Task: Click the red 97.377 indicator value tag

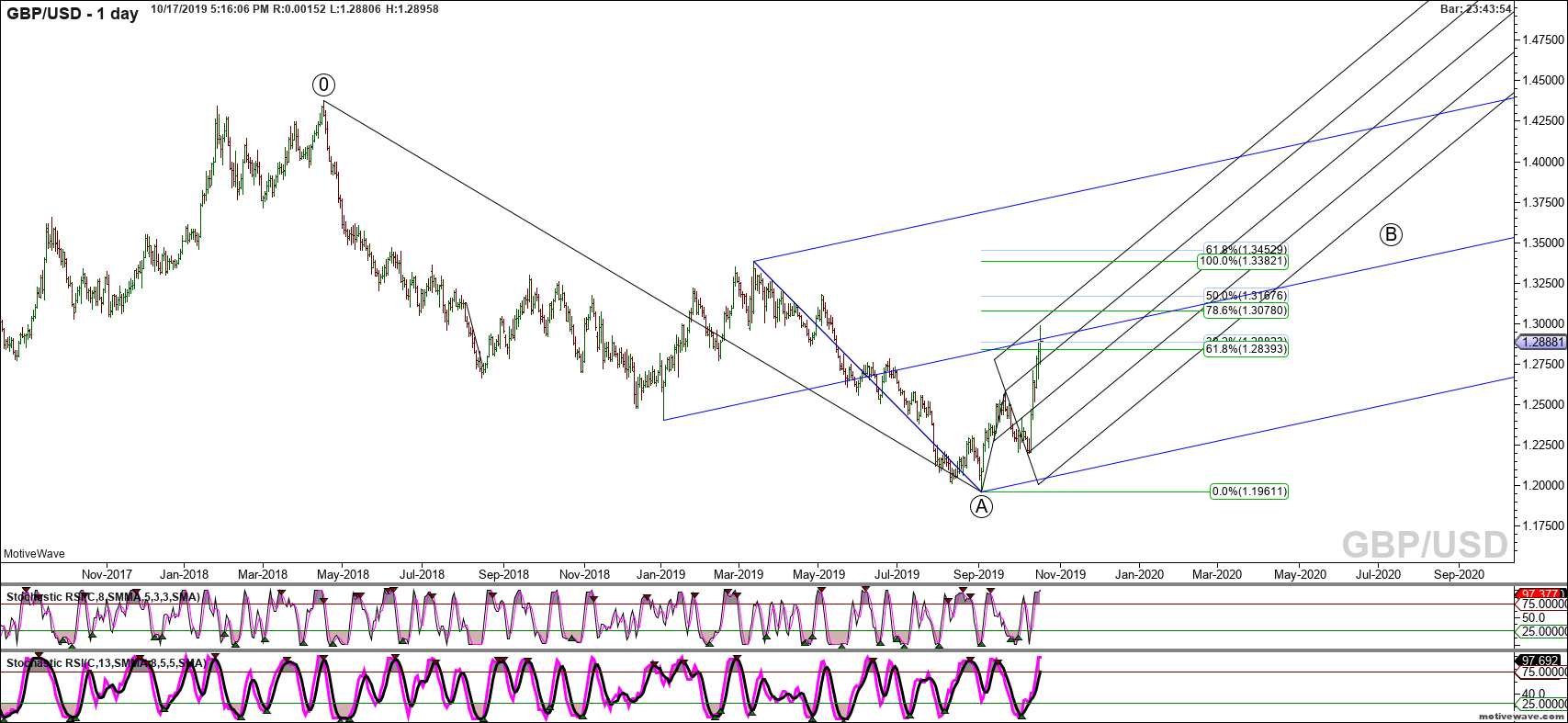Action: point(1541,593)
